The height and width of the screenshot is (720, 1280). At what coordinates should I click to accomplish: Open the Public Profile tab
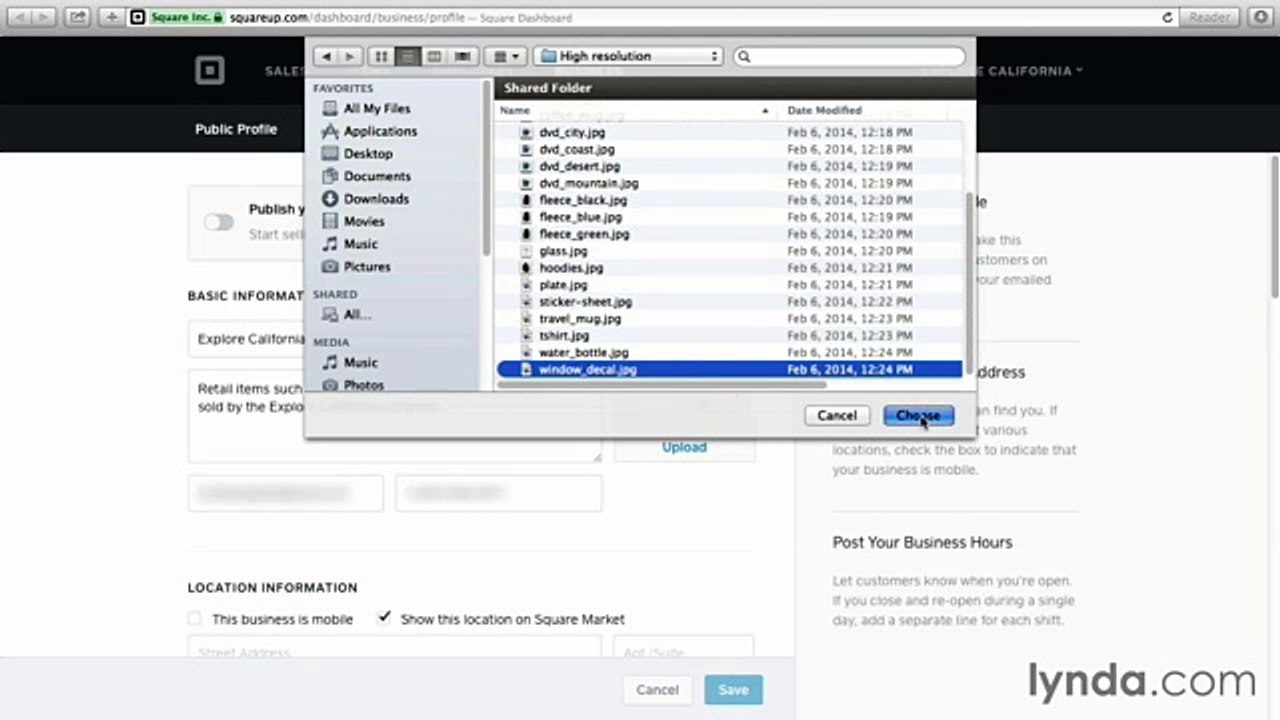tap(236, 129)
